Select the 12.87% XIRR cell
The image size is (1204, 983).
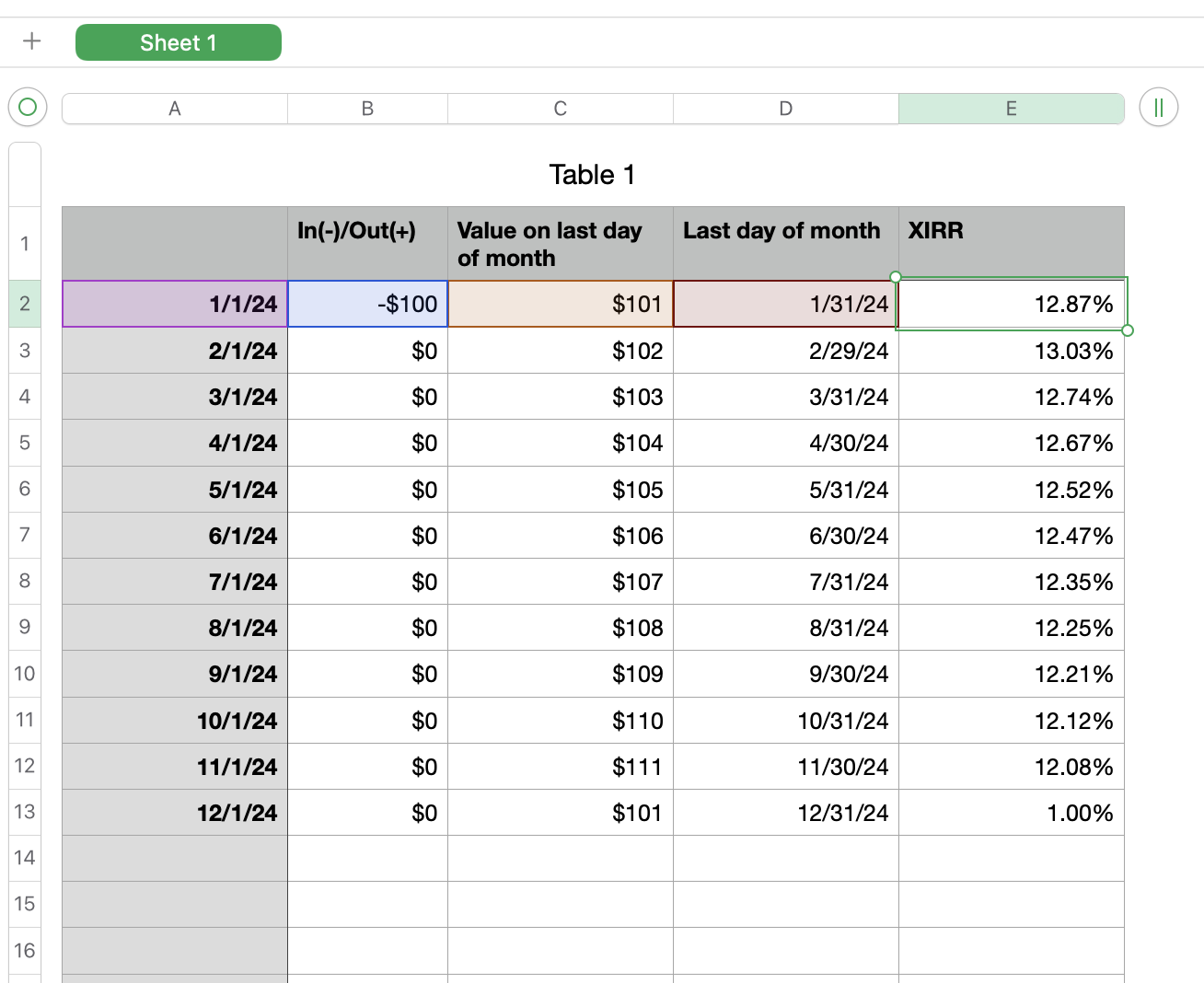tap(1011, 305)
